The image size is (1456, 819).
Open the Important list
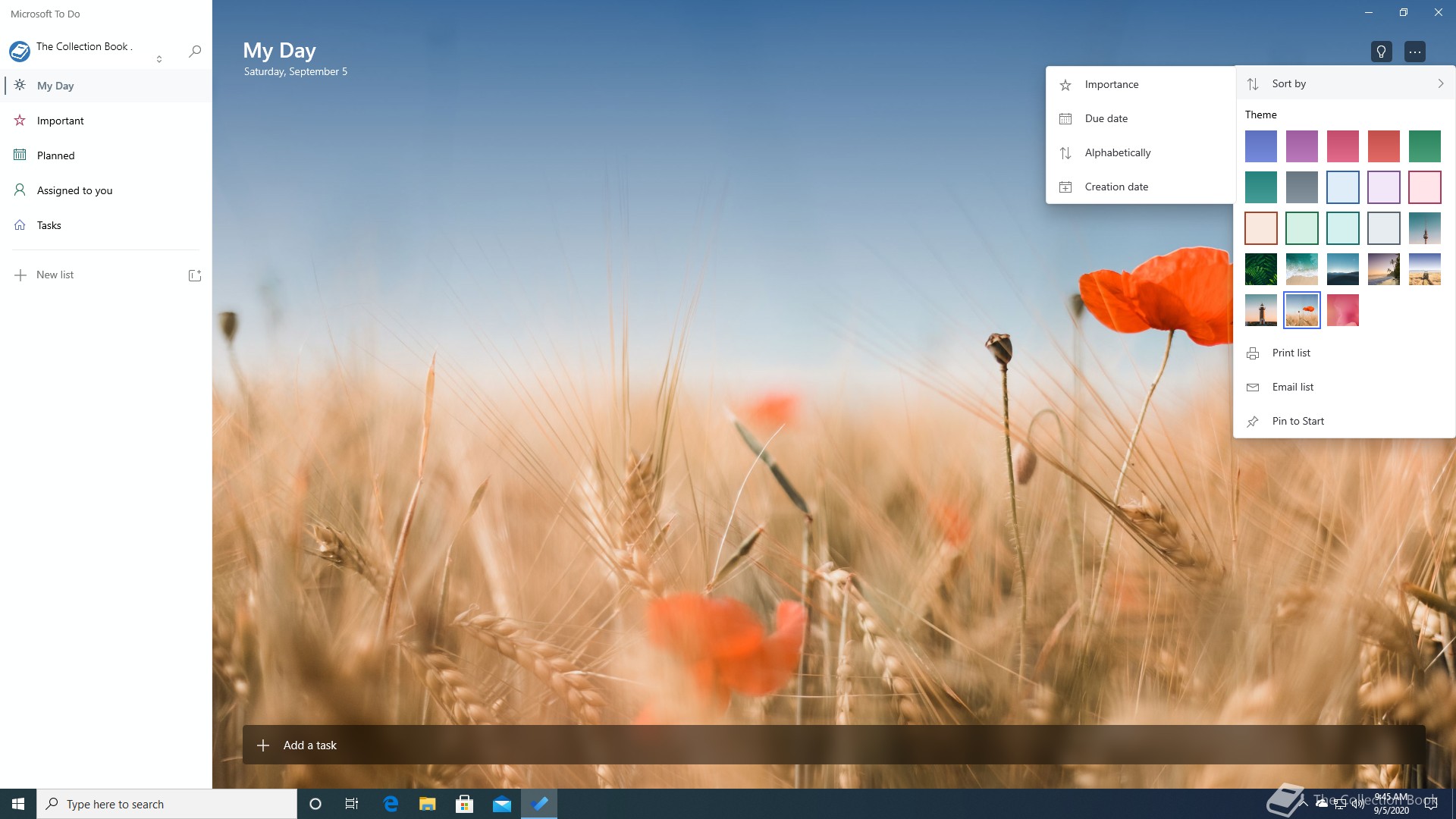click(x=106, y=121)
